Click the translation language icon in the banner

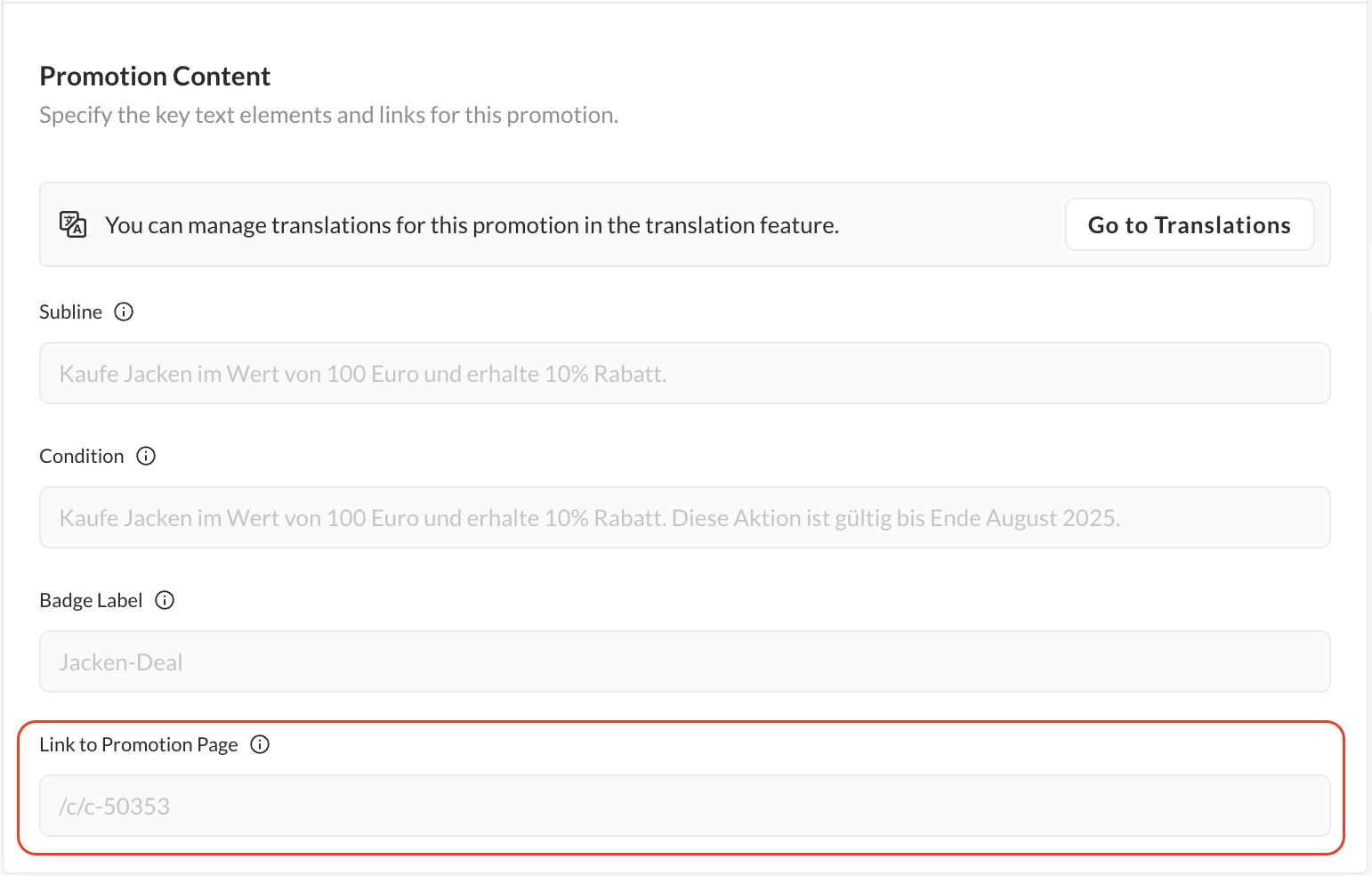73,224
